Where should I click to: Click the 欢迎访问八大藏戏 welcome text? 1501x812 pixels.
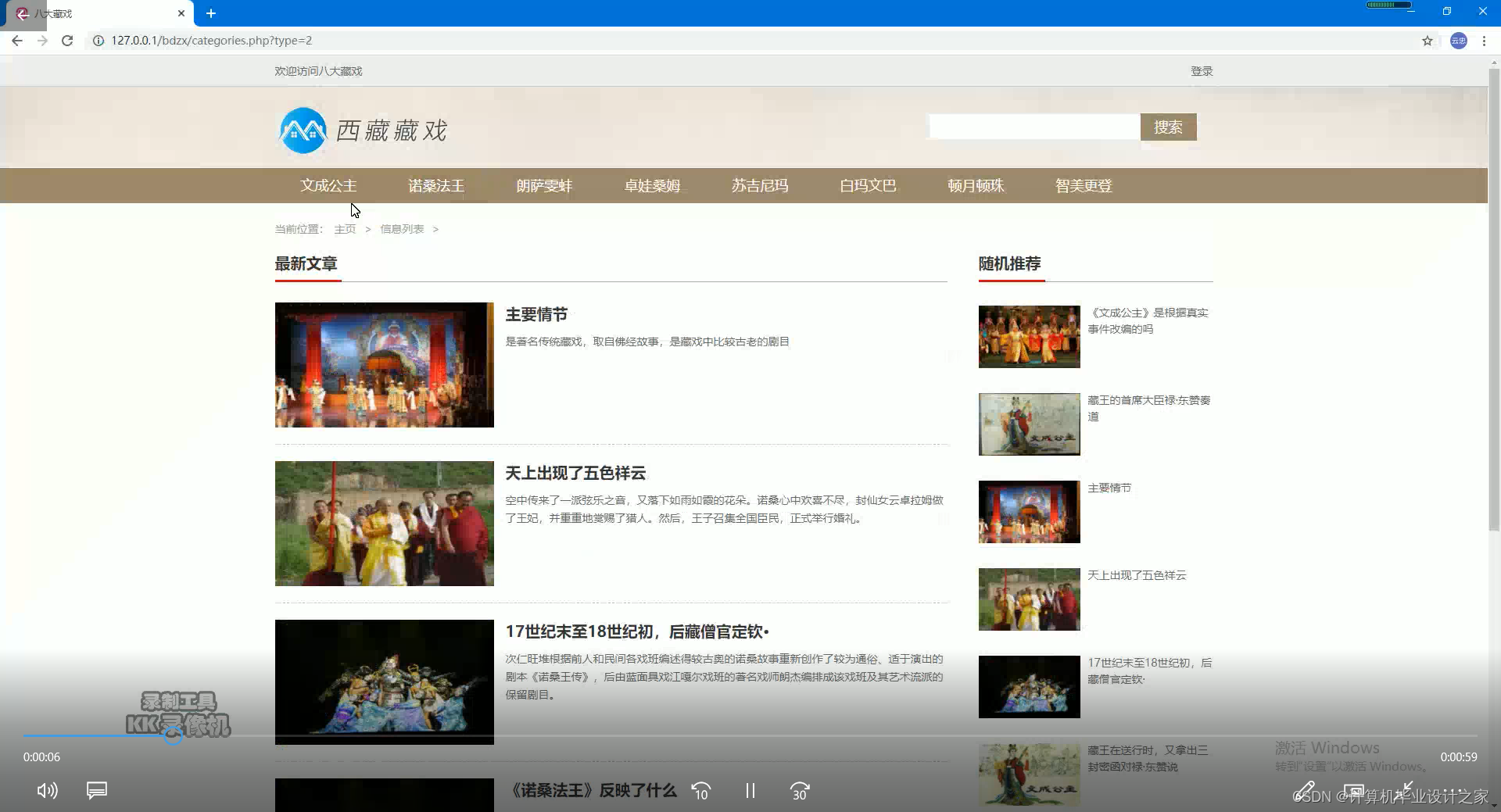[x=318, y=71]
